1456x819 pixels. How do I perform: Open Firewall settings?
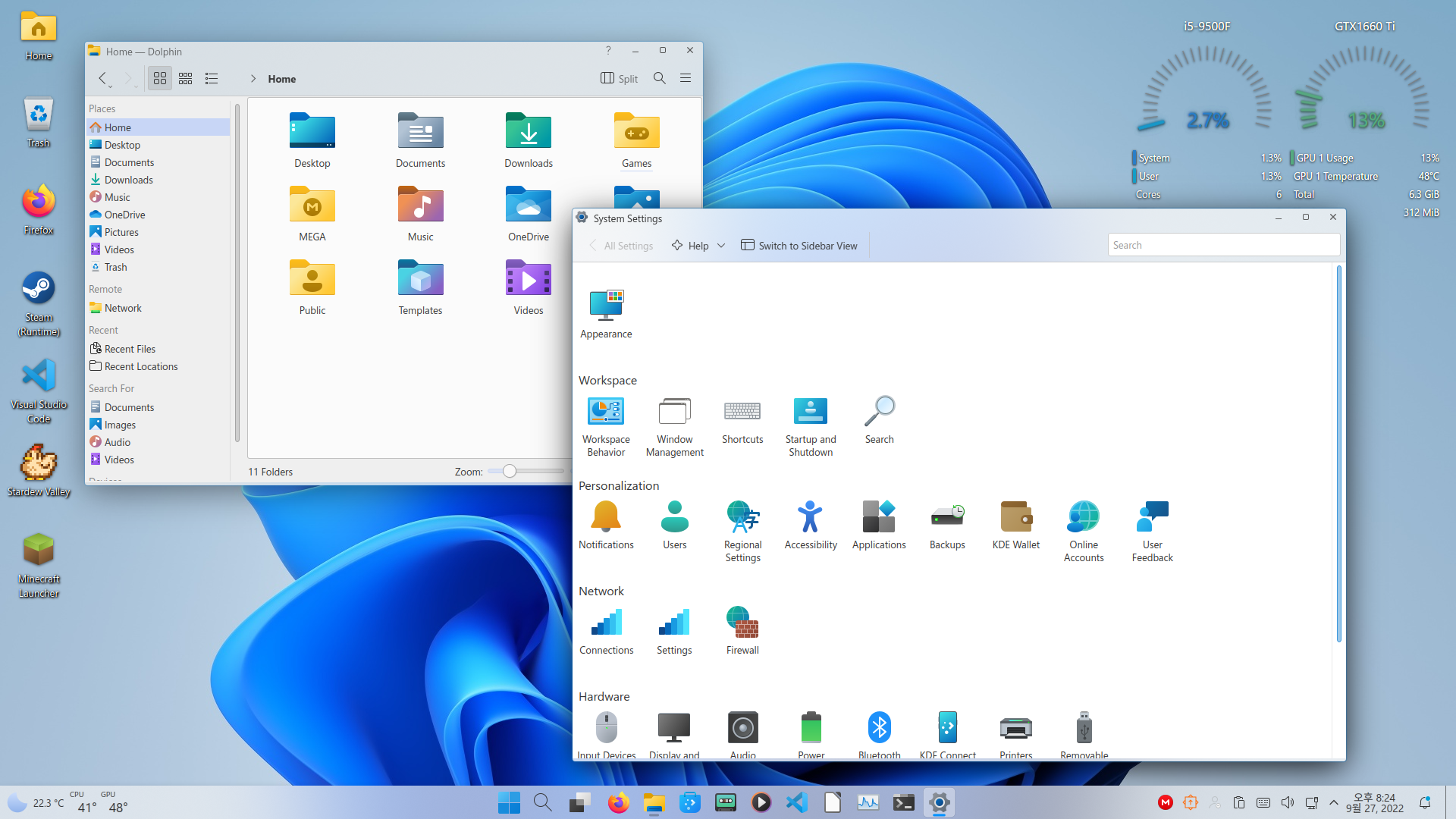(742, 630)
